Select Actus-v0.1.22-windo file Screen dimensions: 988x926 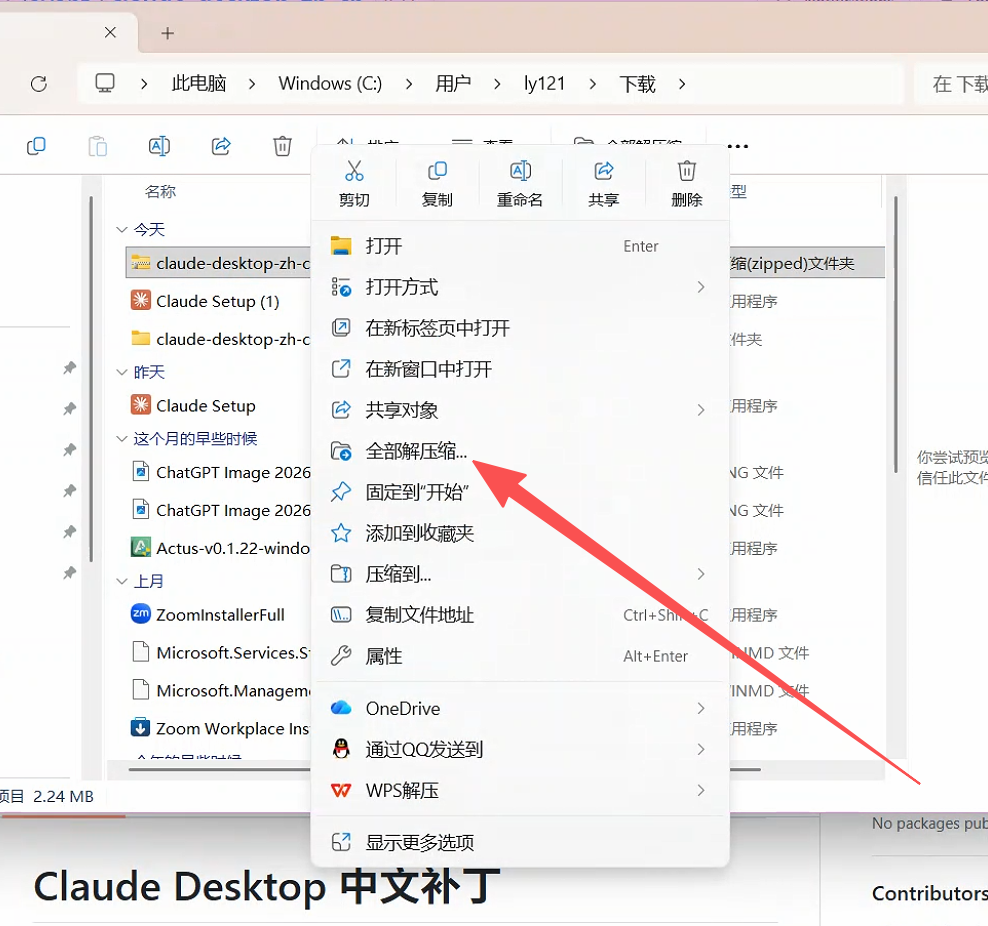pyautogui.click(x=219, y=548)
